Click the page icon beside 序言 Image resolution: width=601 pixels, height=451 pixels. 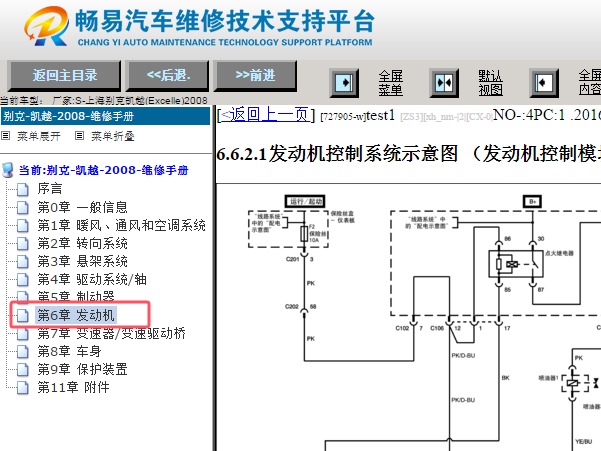(x=23, y=189)
